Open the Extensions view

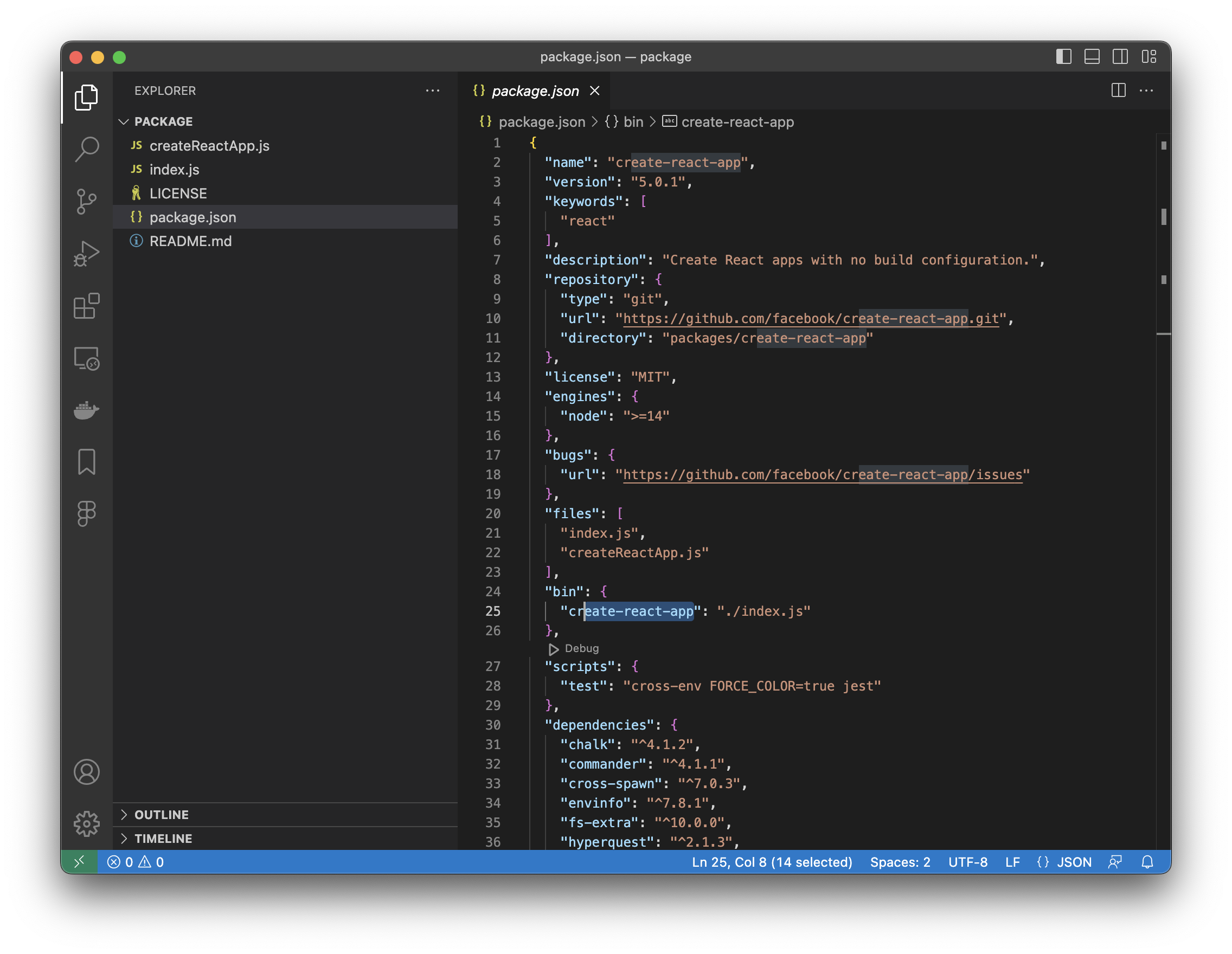pos(86,306)
